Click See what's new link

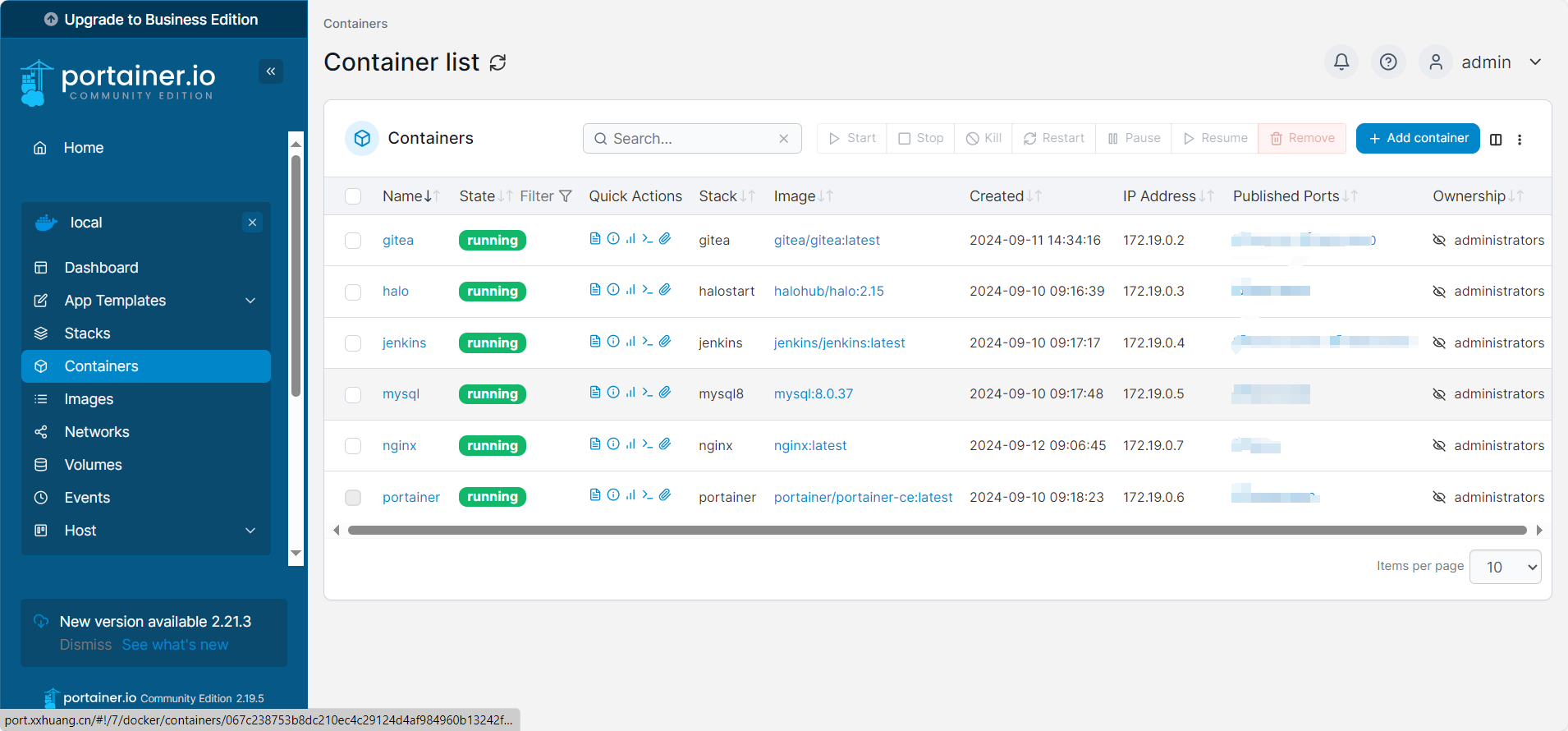tap(175, 645)
